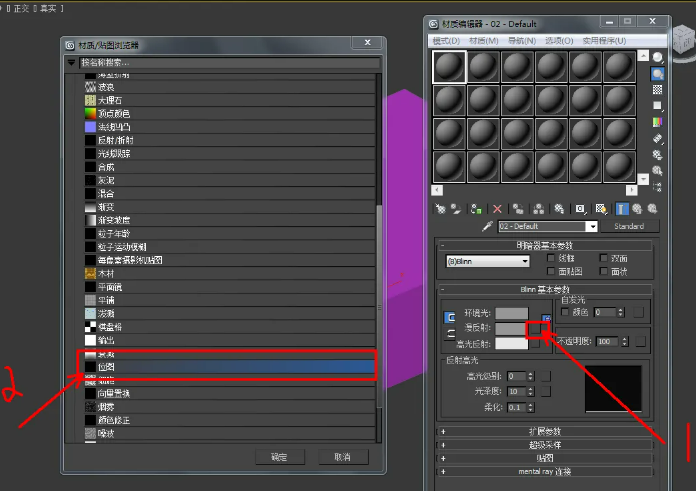The image size is (696, 491).
Task: Enable the 双面 checkbox
Action: coord(603,258)
